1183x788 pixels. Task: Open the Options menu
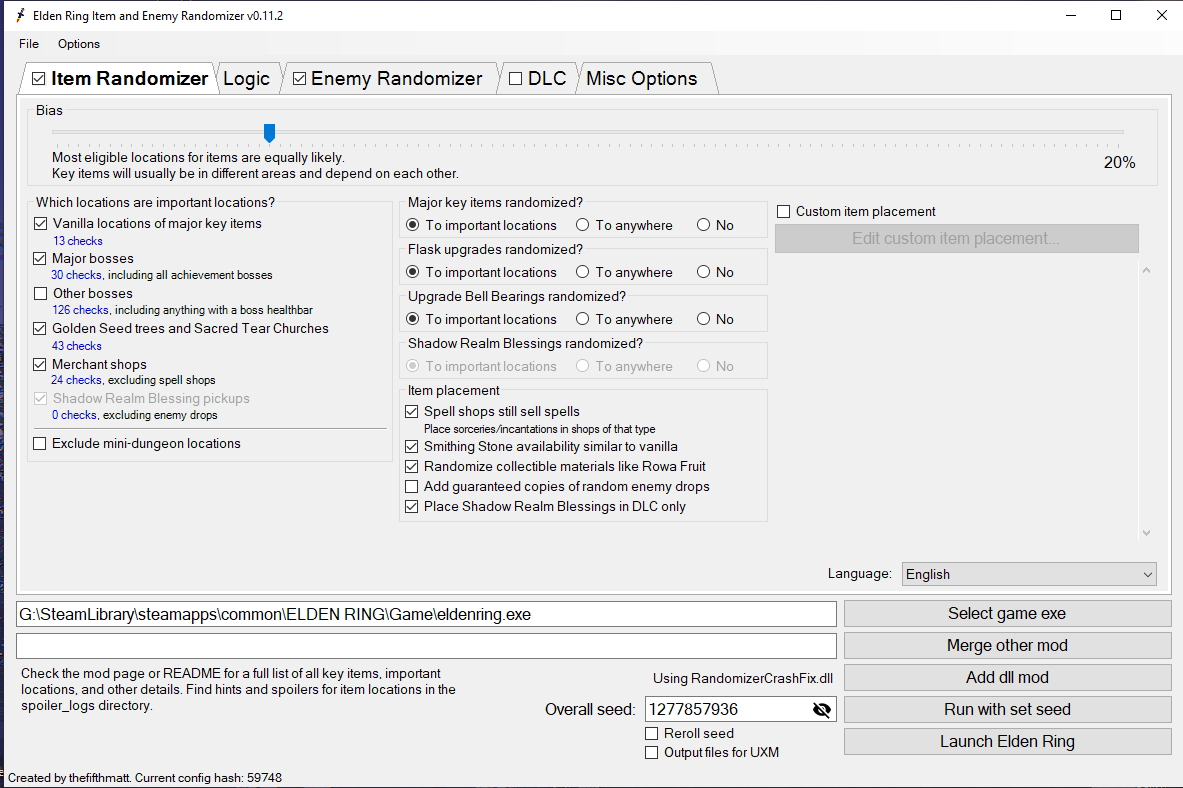(x=78, y=44)
